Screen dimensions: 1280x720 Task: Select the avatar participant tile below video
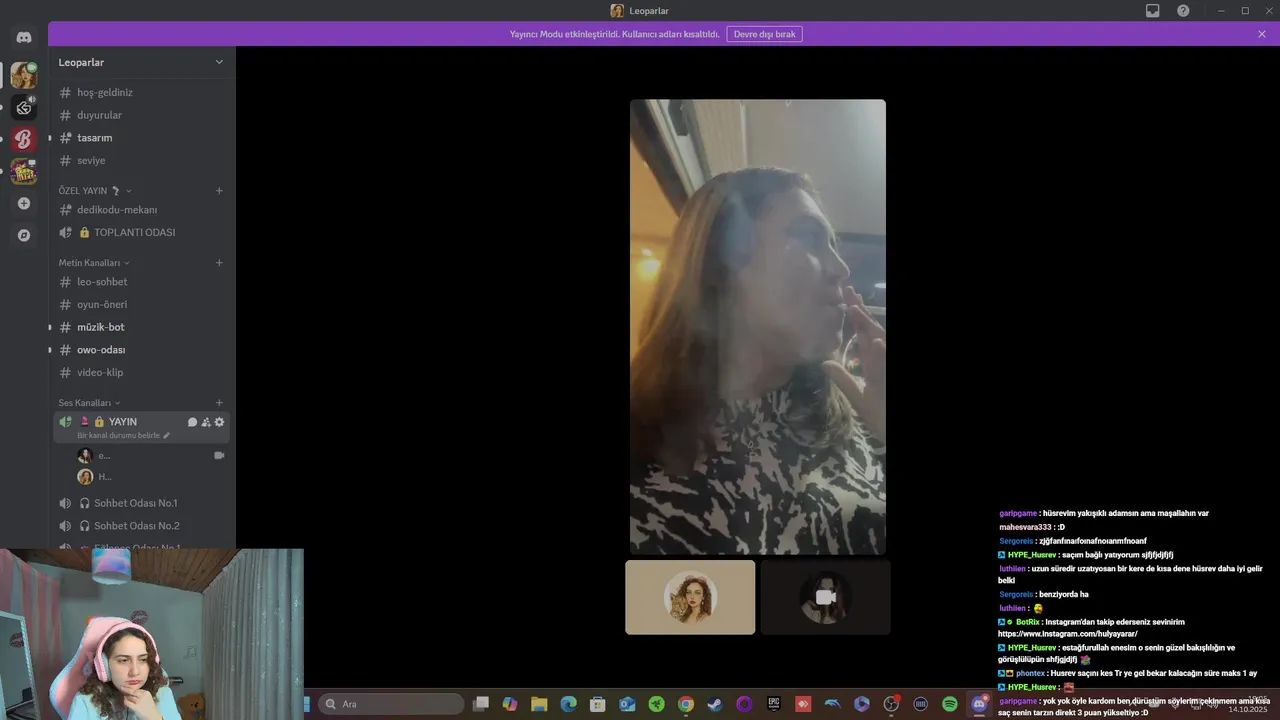pyautogui.click(x=690, y=597)
